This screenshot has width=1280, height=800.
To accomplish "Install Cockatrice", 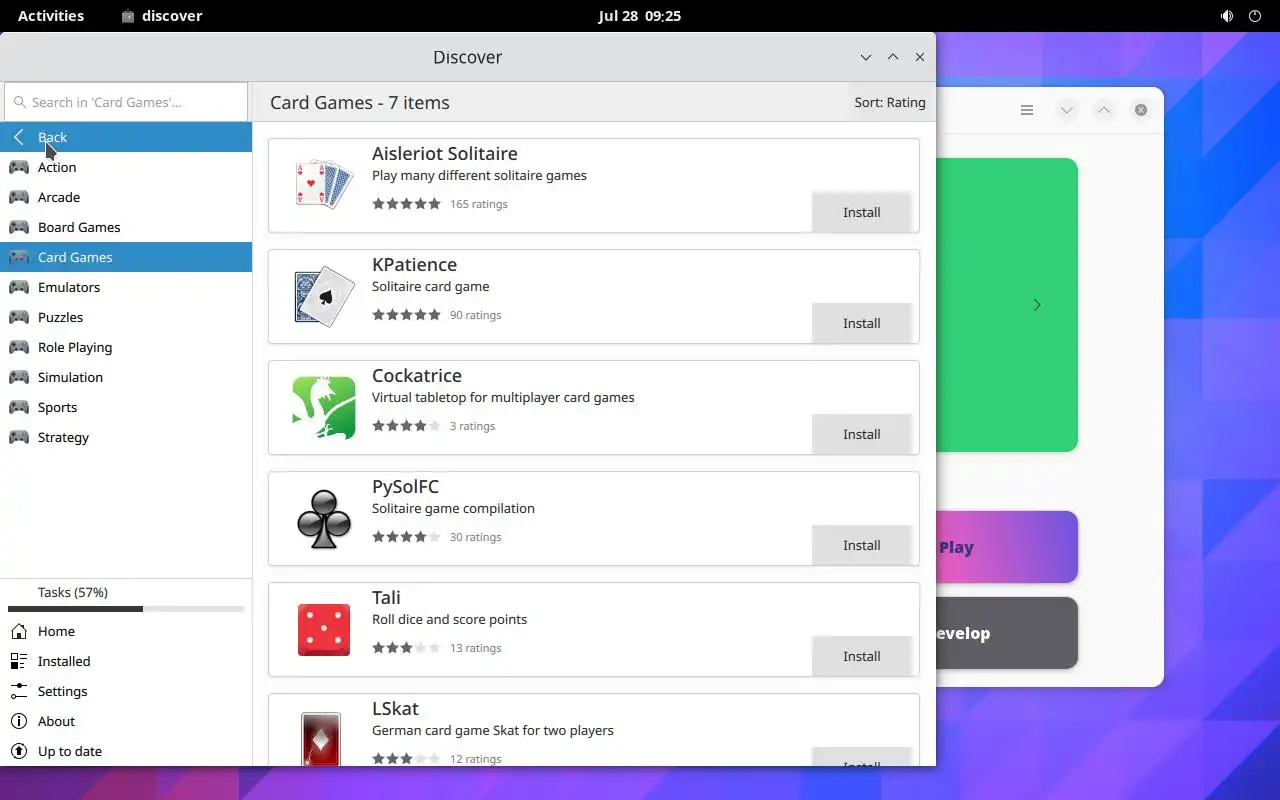I will point(861,434).
